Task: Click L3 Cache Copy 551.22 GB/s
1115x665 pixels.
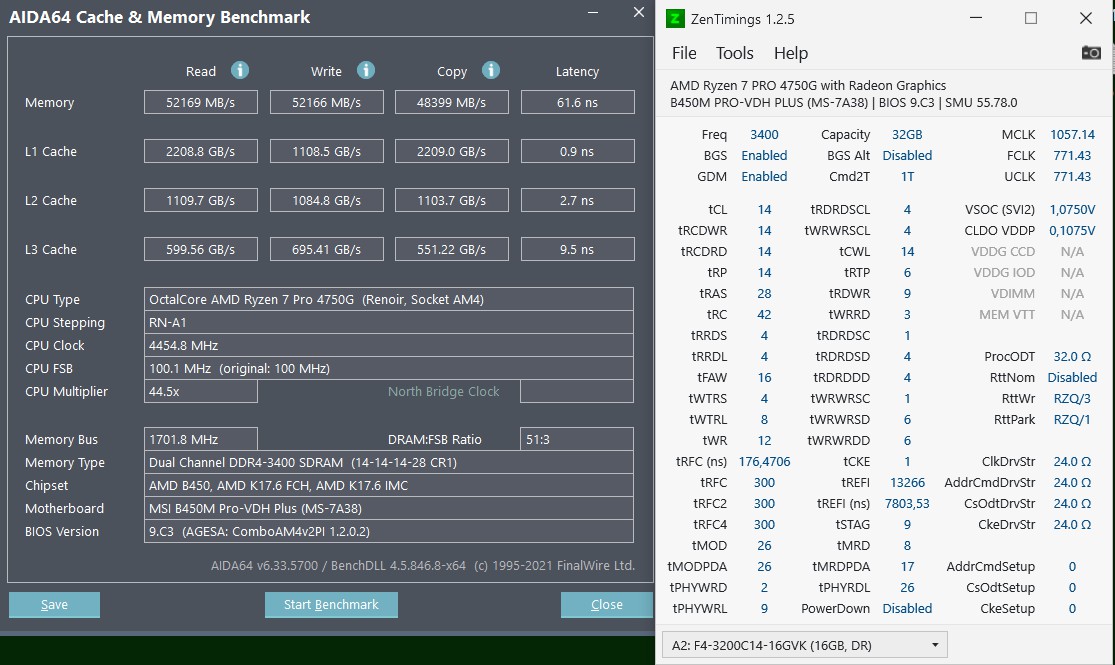Action: (x=452, y=250)
